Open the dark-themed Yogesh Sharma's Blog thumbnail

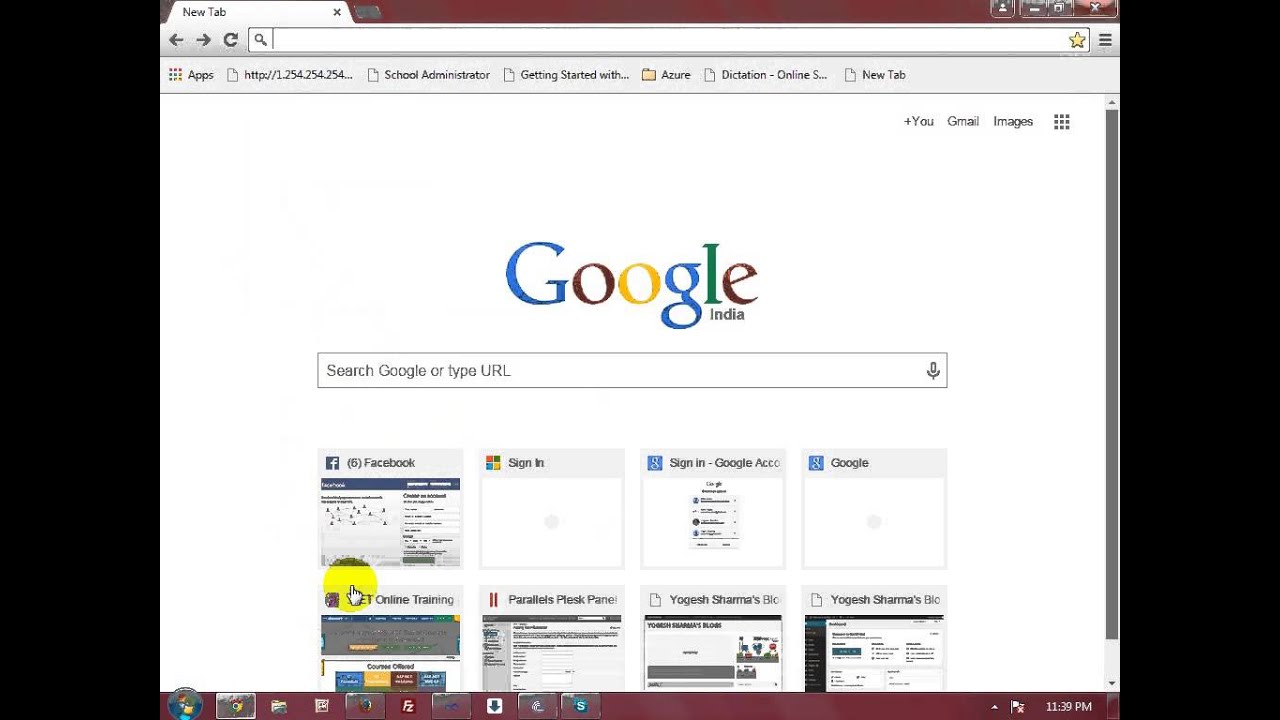pos(874,639)
